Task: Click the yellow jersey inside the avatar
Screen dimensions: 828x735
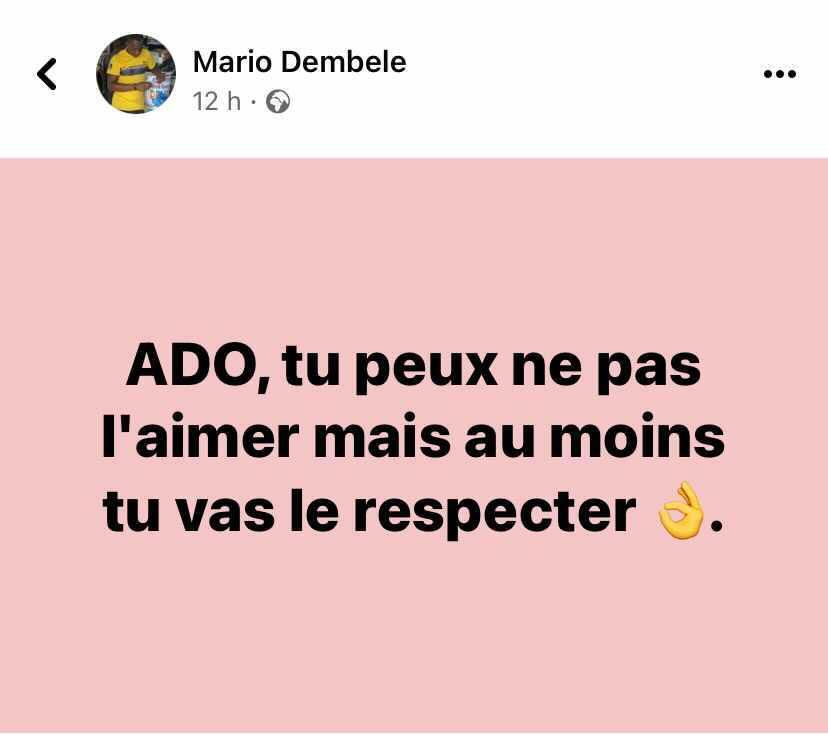Action: 128,78
